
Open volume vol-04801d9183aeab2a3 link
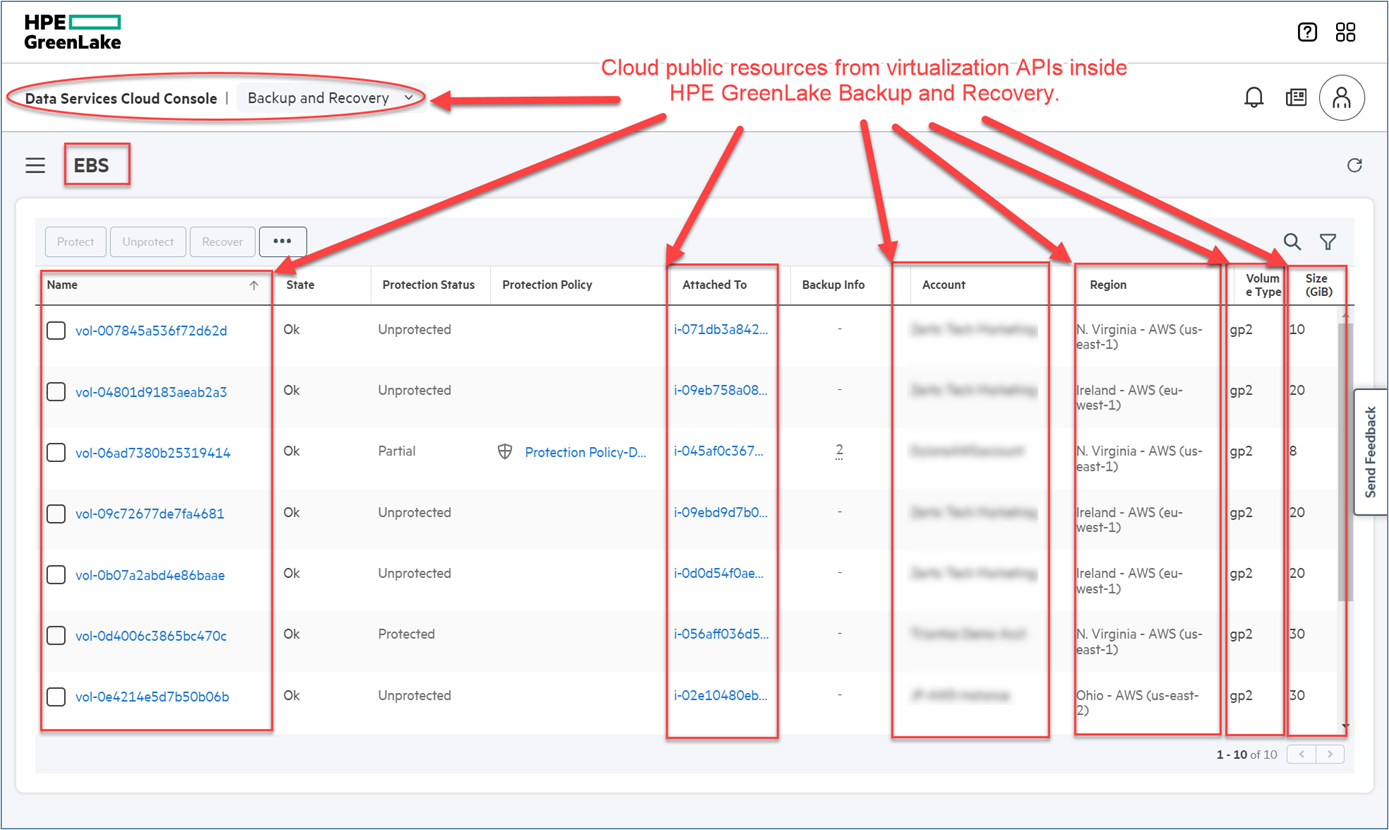pos(151,392)
